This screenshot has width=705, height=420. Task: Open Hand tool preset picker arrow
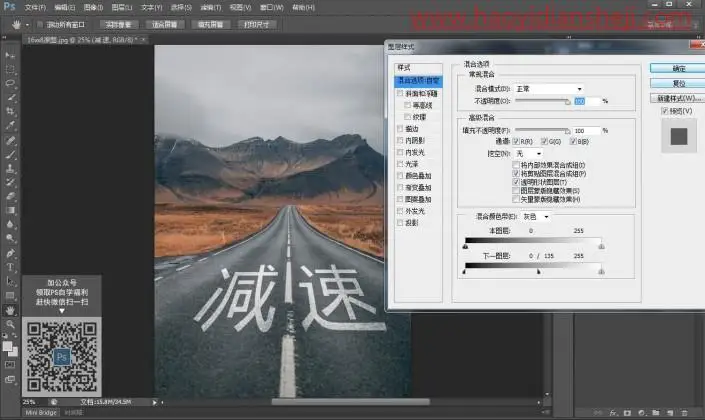(x=27, y=25)
